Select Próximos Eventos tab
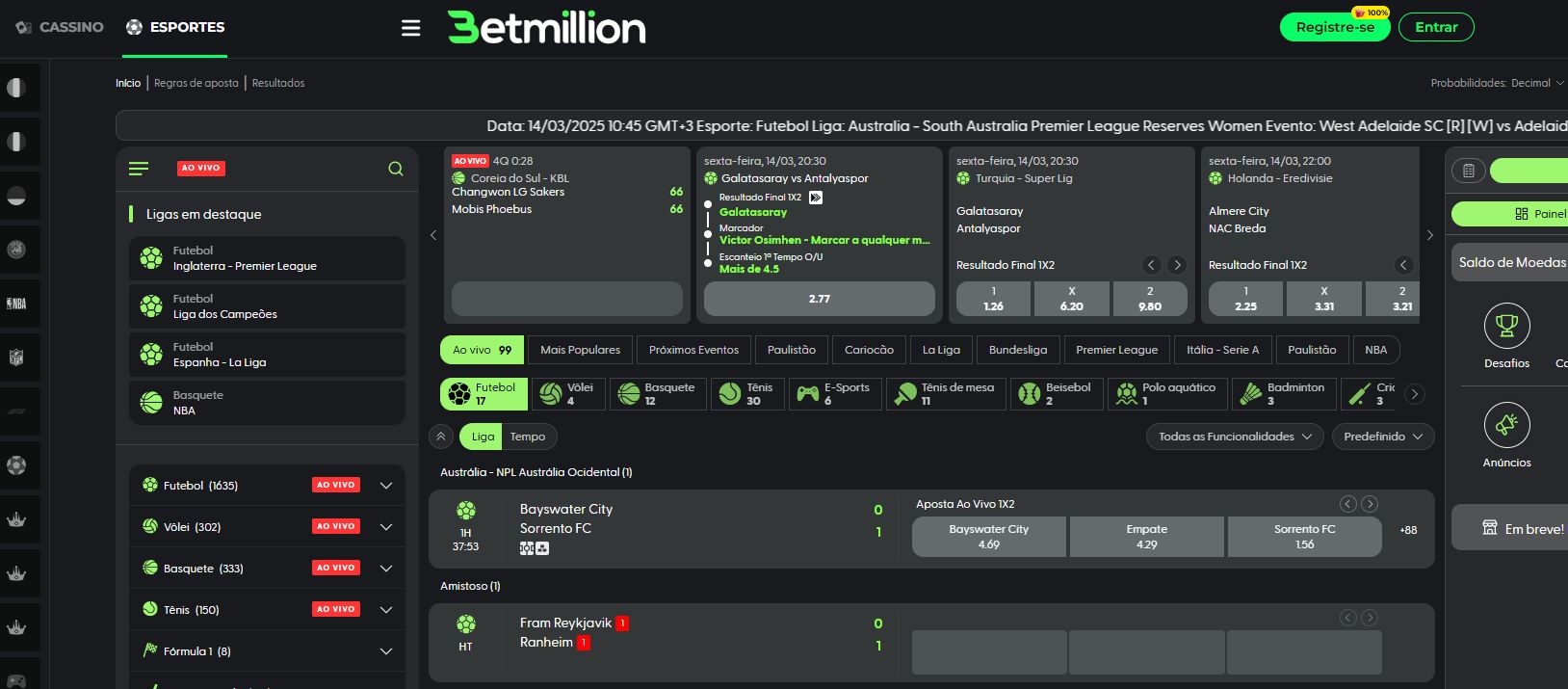1568x689 pixels. point(693,350)
